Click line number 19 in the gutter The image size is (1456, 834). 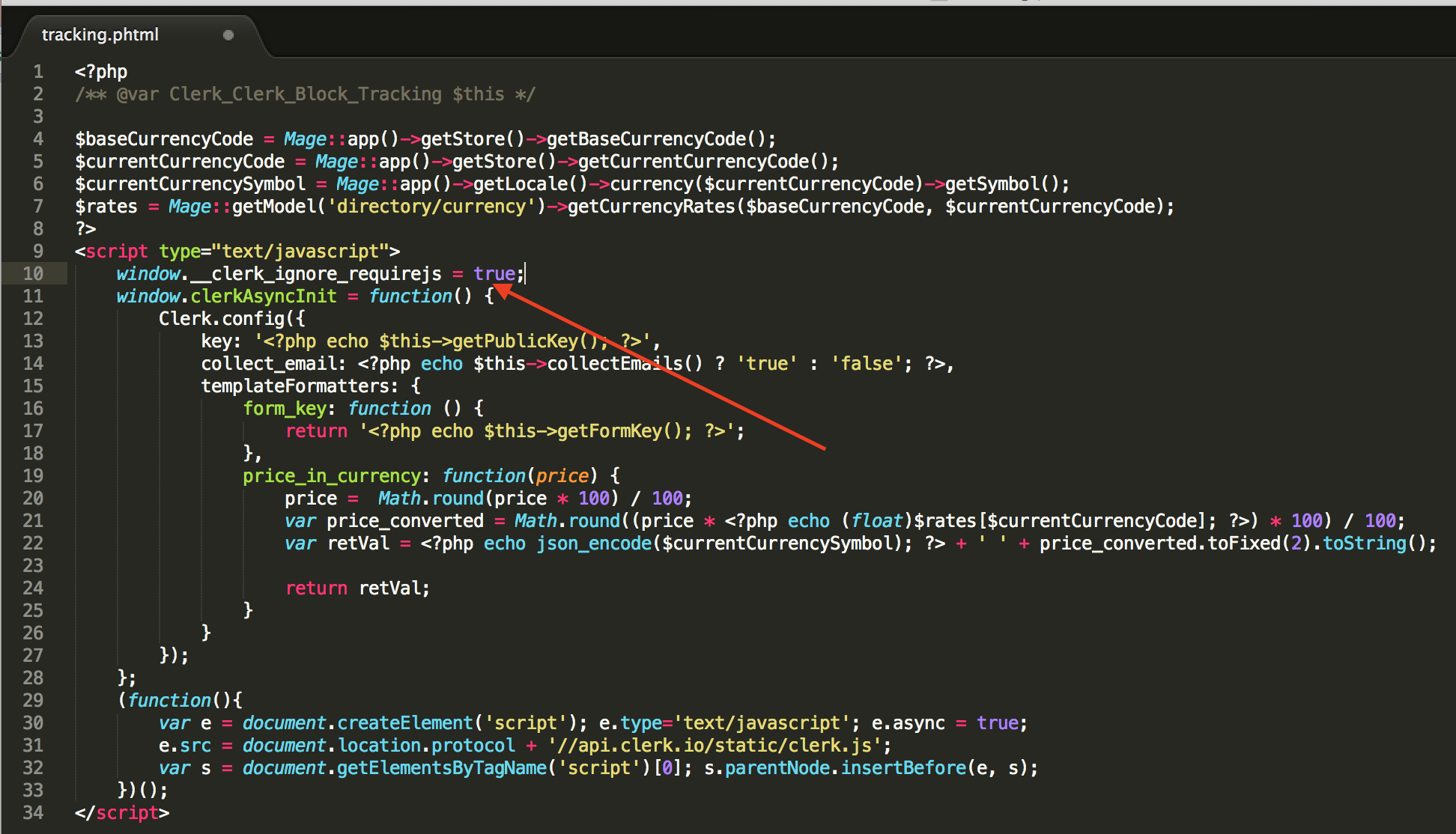[33, 476]
